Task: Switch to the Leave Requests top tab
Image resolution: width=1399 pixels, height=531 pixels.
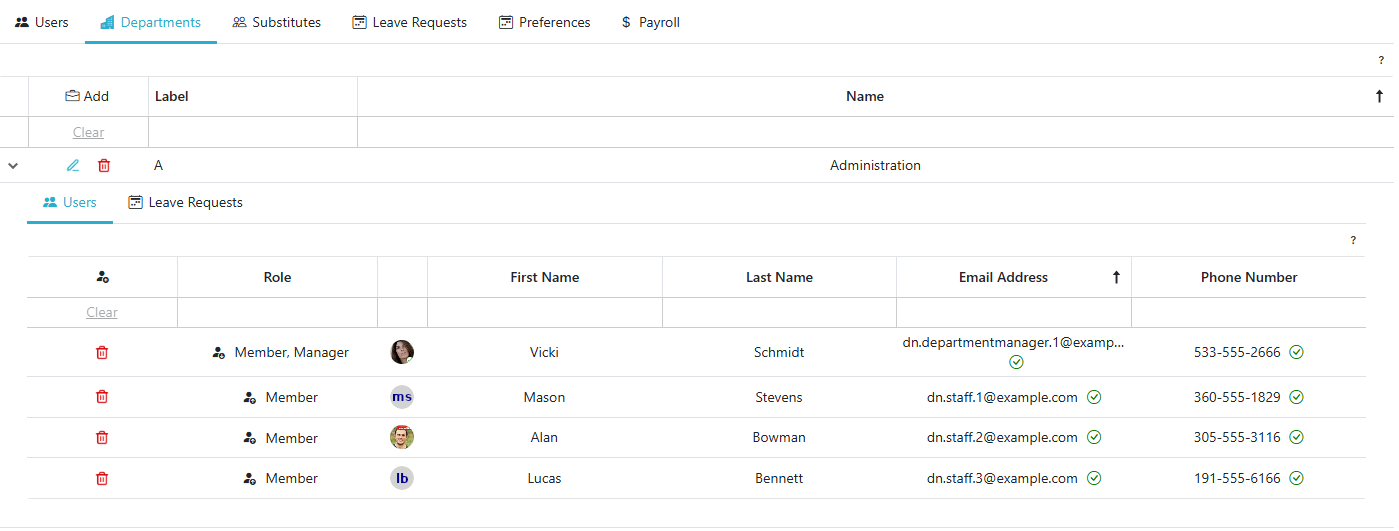Action: pos(409,22)
